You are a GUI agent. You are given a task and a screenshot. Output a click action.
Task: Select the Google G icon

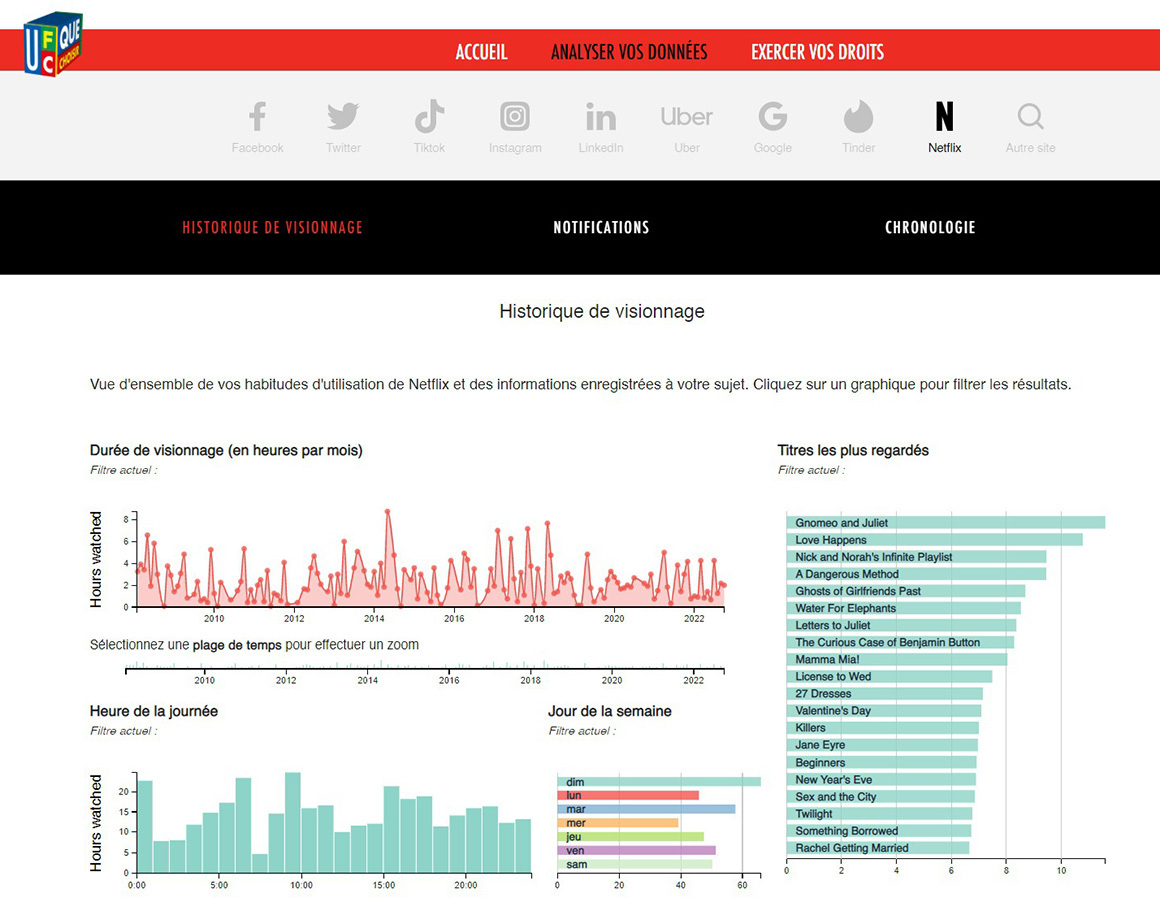point(772,116)
